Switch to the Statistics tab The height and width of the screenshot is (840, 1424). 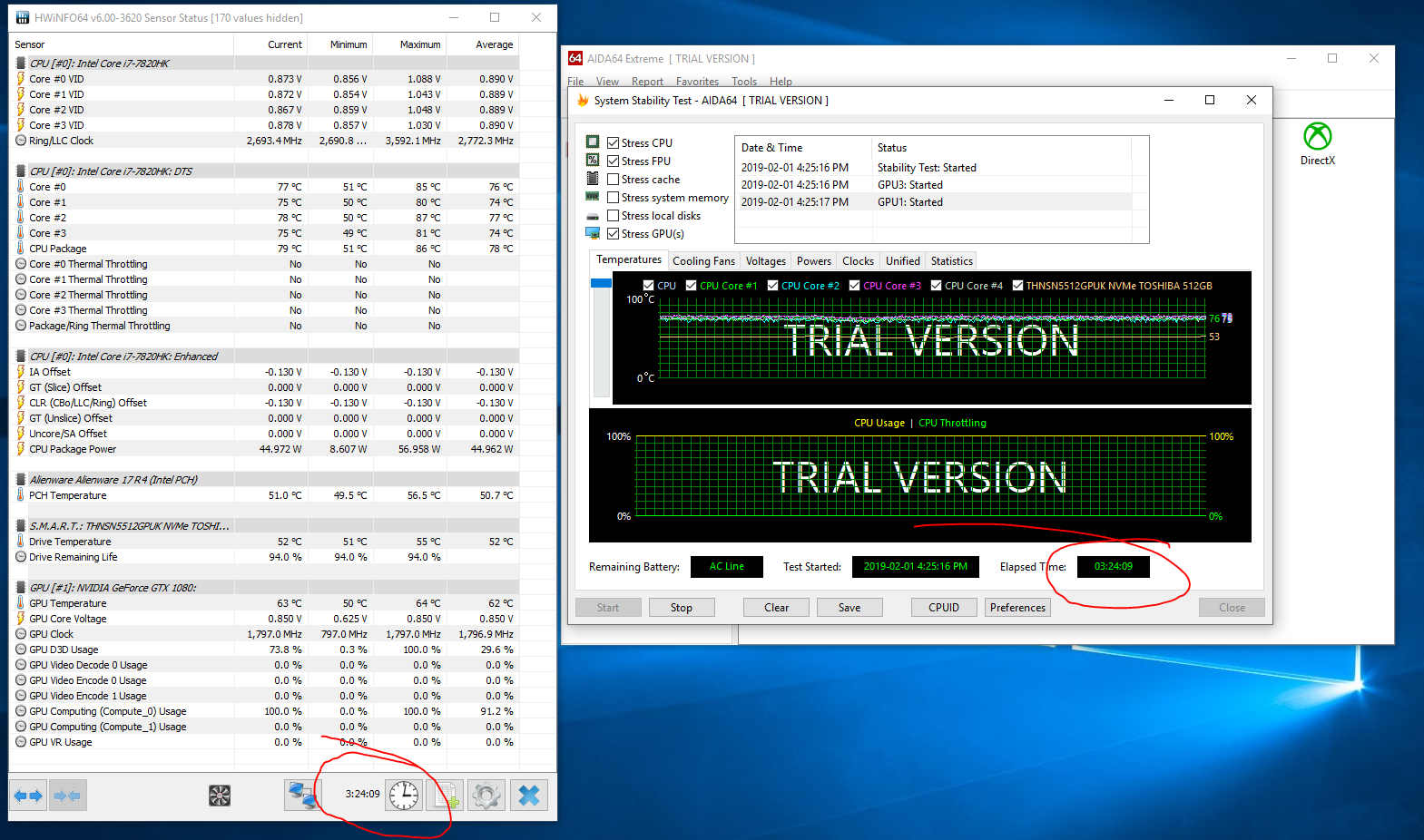(x=951, y=261)
